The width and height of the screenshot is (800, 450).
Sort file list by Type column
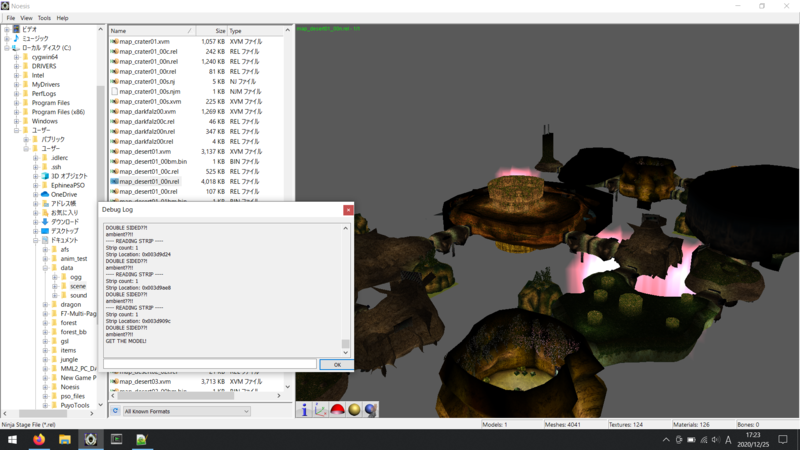(x=255, y=31)
